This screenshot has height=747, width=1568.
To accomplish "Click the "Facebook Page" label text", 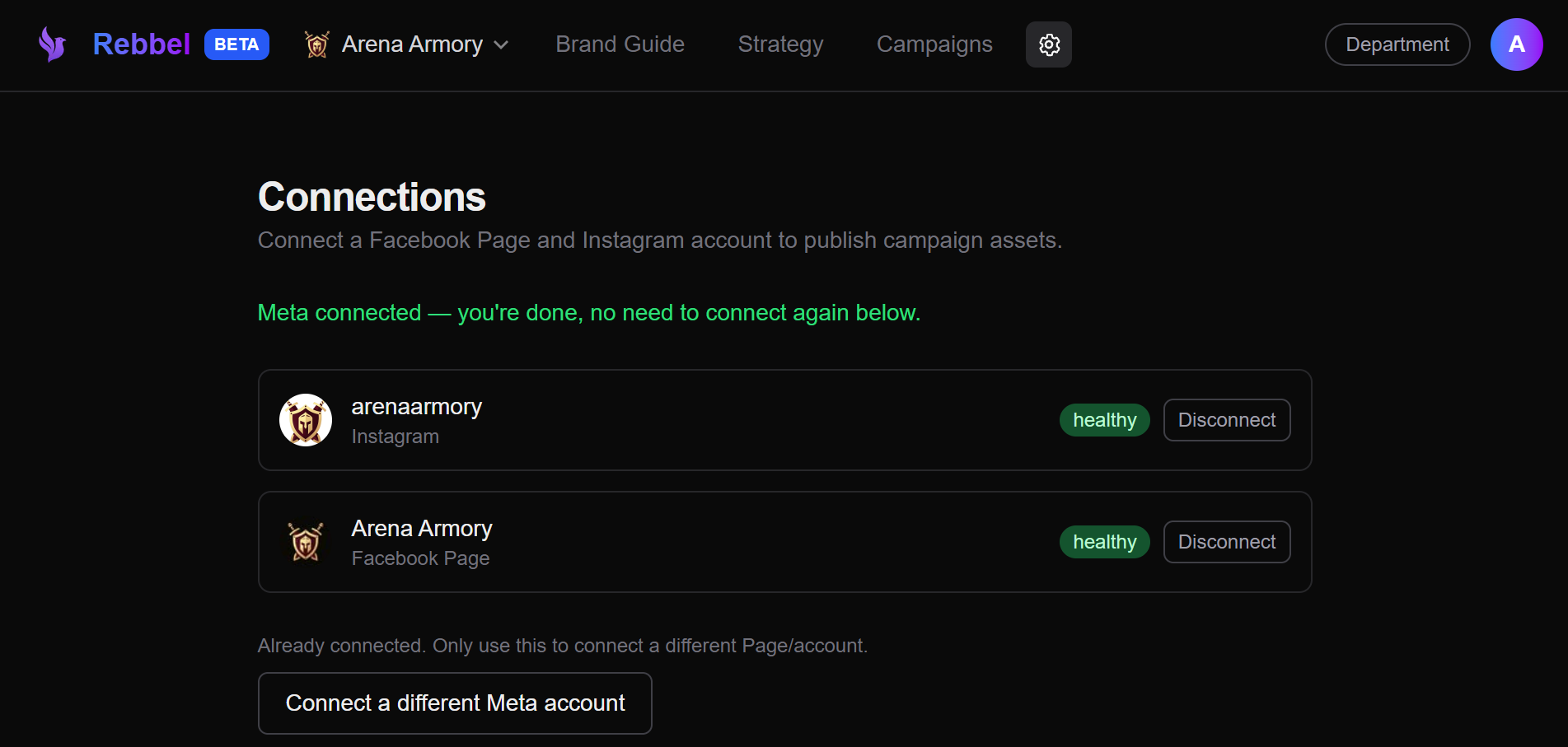I will 421,558.
